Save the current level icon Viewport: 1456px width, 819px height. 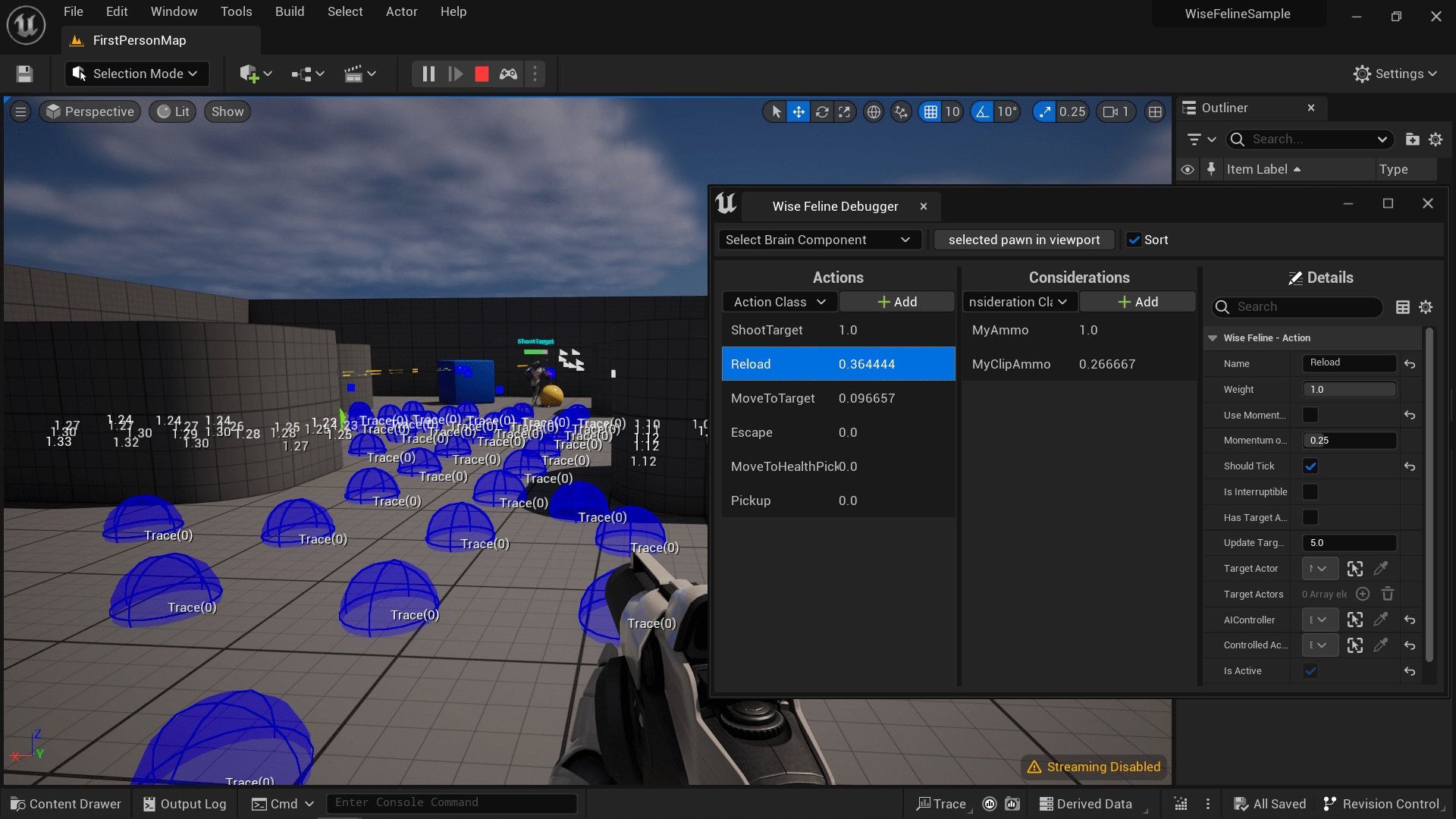[x=24, y=74]
